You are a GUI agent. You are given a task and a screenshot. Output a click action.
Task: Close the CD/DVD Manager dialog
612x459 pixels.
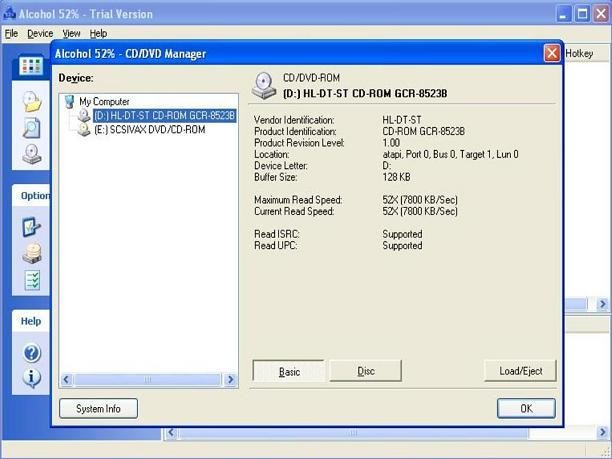coord(552,53)
